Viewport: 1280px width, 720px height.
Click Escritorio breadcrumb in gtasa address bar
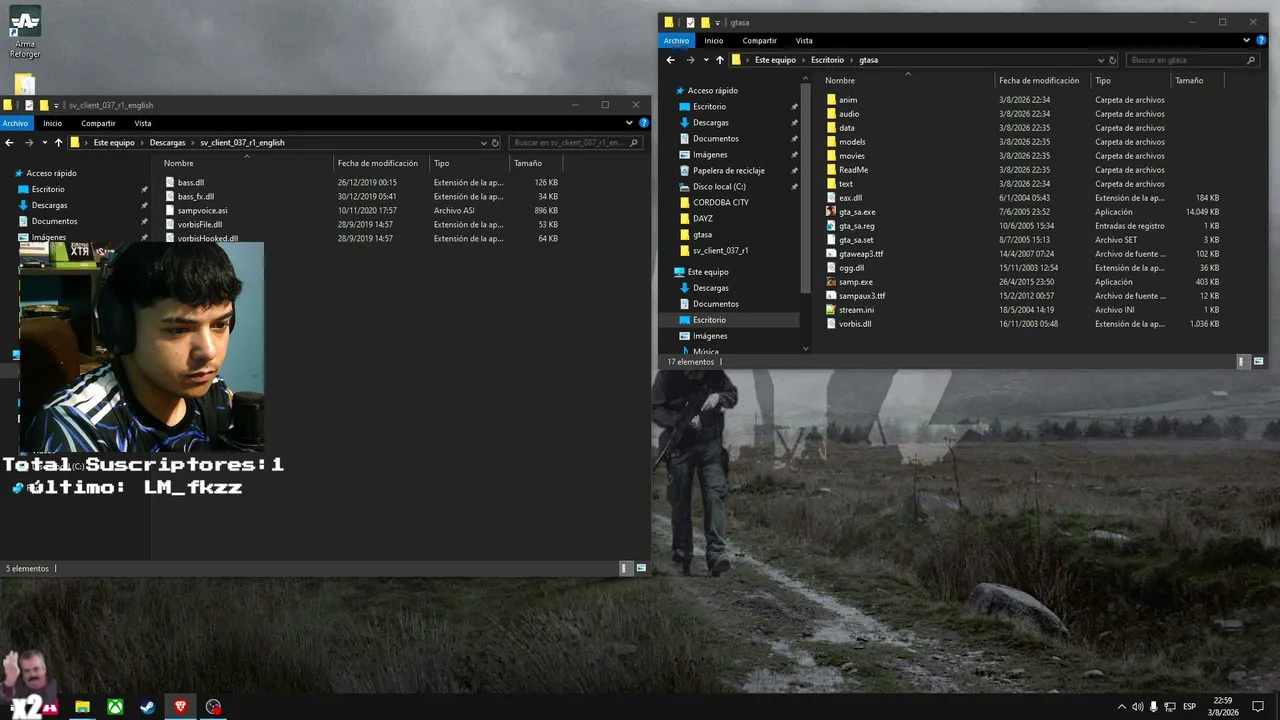pos(827,60)
